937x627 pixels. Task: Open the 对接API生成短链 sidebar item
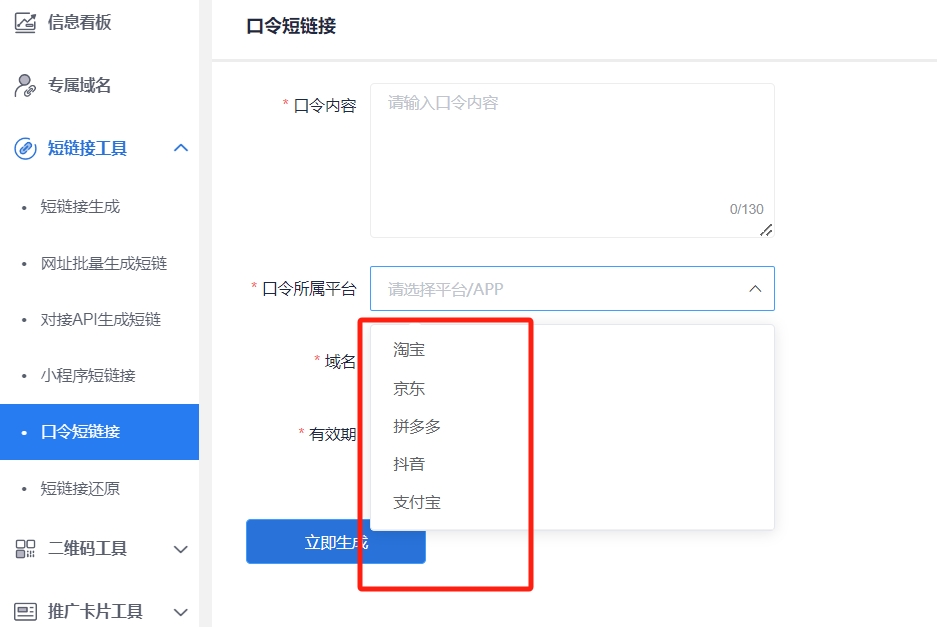click(x=100, y=320)
